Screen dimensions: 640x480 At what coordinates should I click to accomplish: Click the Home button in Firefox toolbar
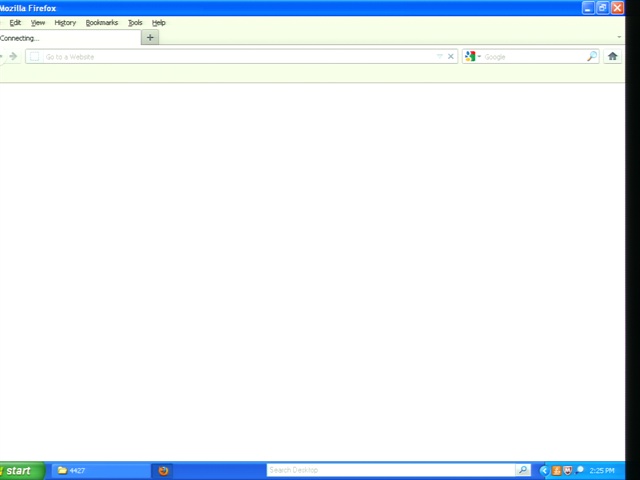tap(612, 56)
